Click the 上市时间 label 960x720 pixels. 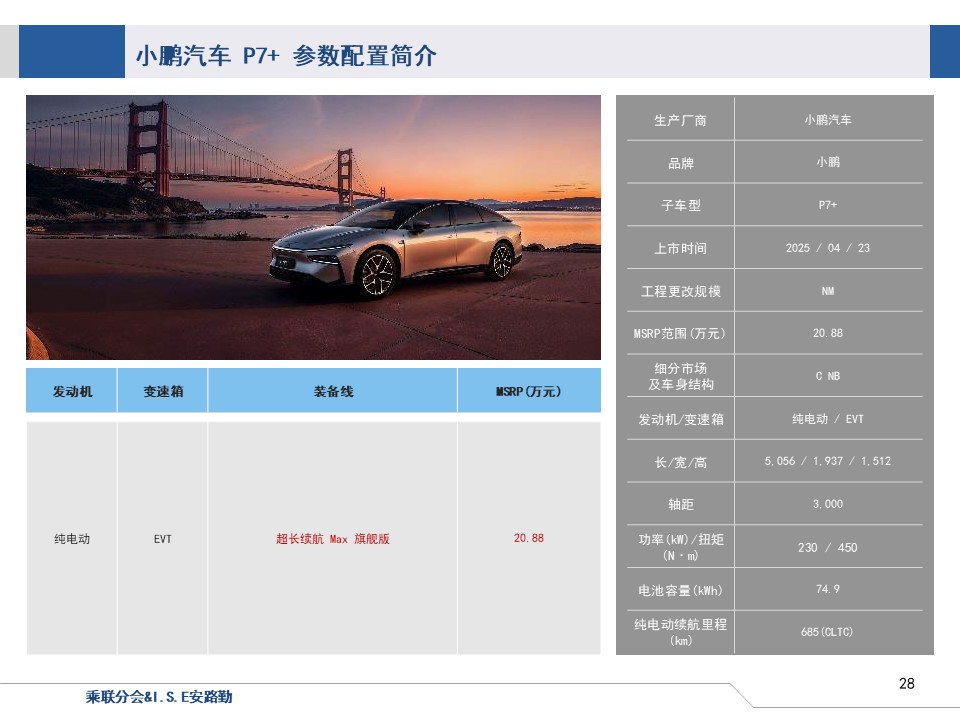click(680, 249)
